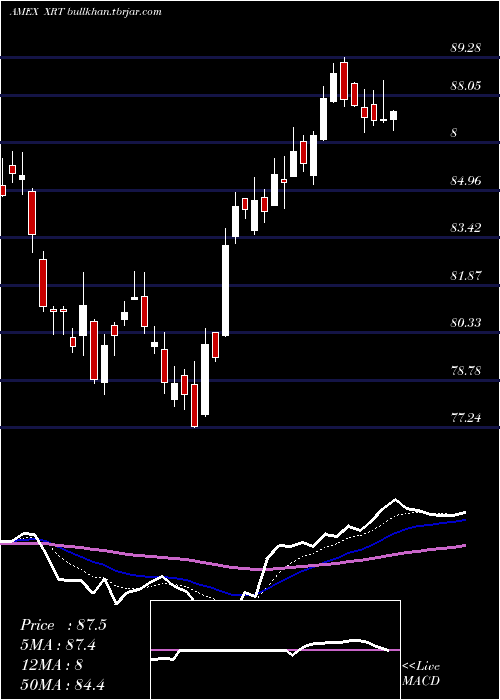Screen dimensions: 500x700
Task: Click the 88.05 price level label
Action: (x=466, y=86)
